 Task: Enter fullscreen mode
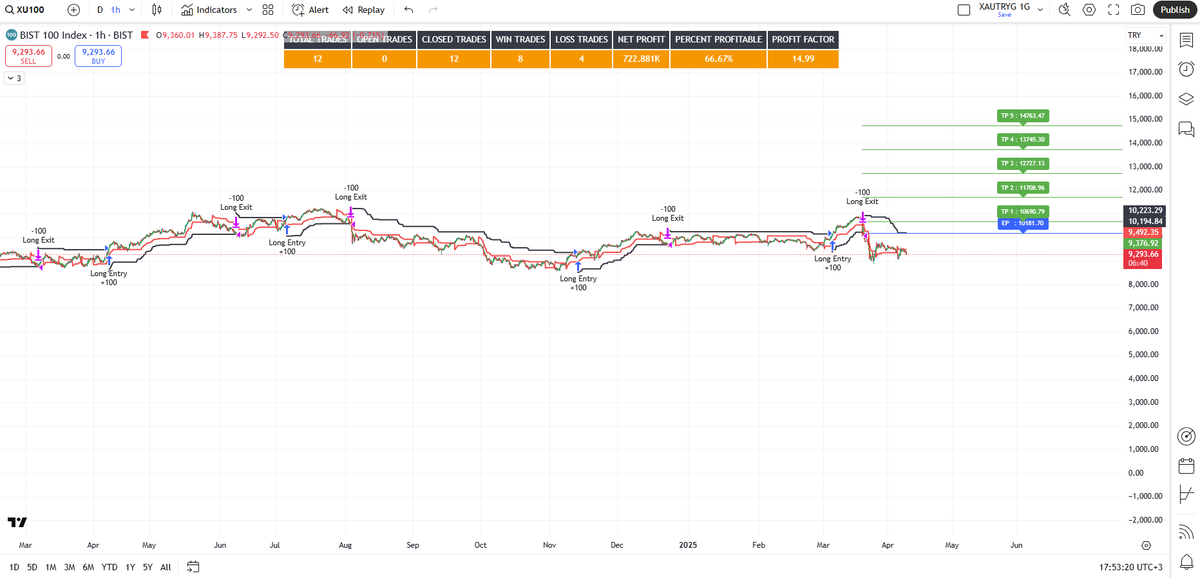coord(1113,10)
